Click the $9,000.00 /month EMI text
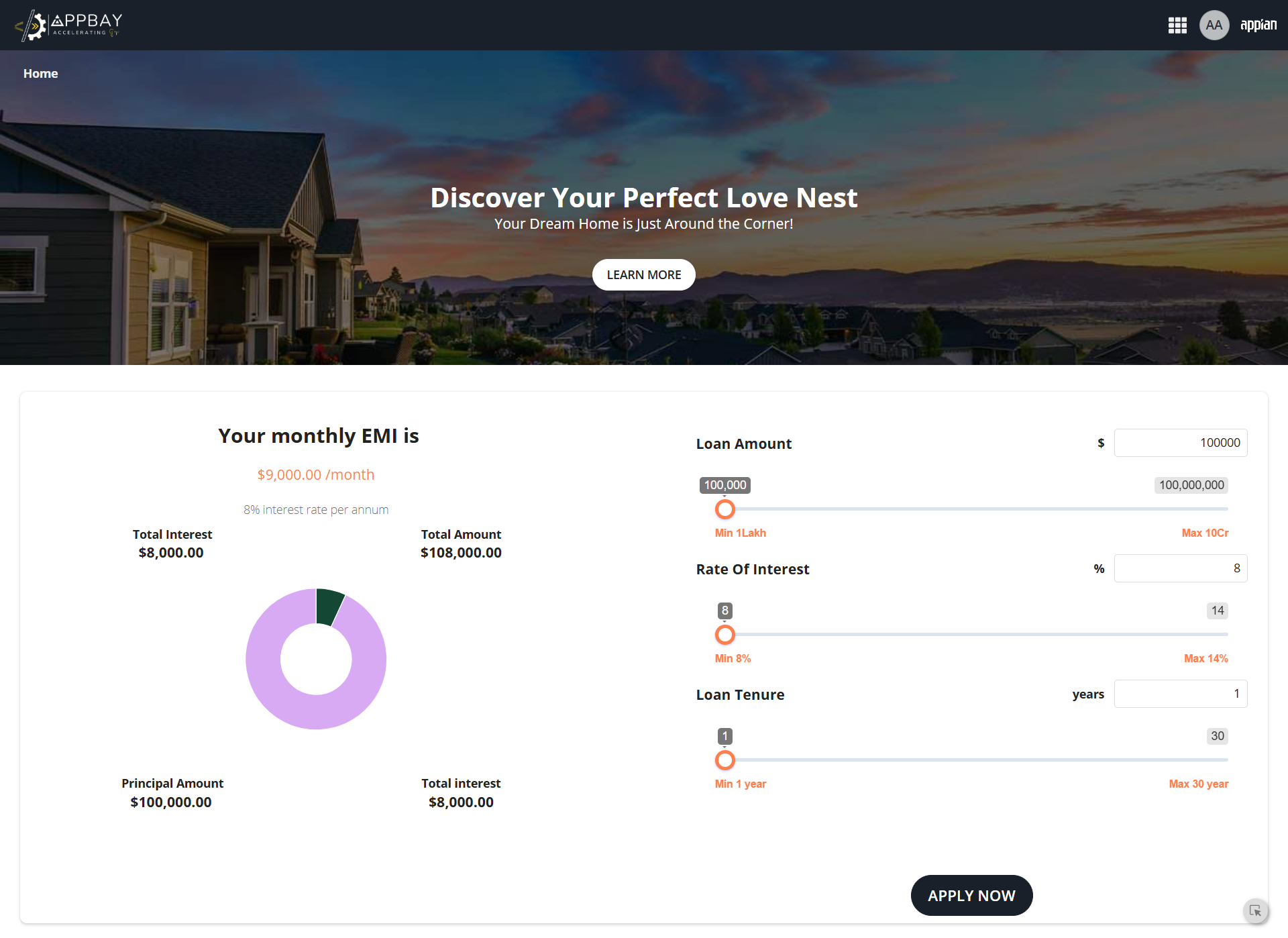The width and height of the screenshot is (1288, 938). 316,475
